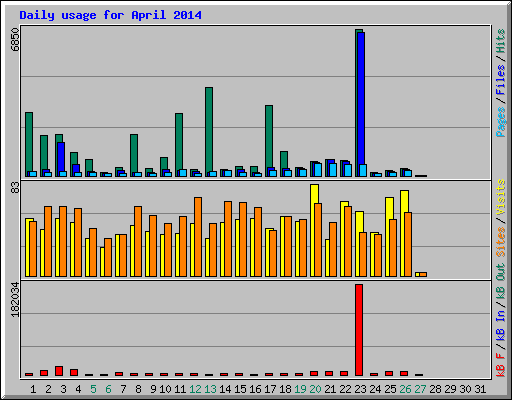Click the green weekend day 6 label
This screenshot has width=512, height=400.
108,389
